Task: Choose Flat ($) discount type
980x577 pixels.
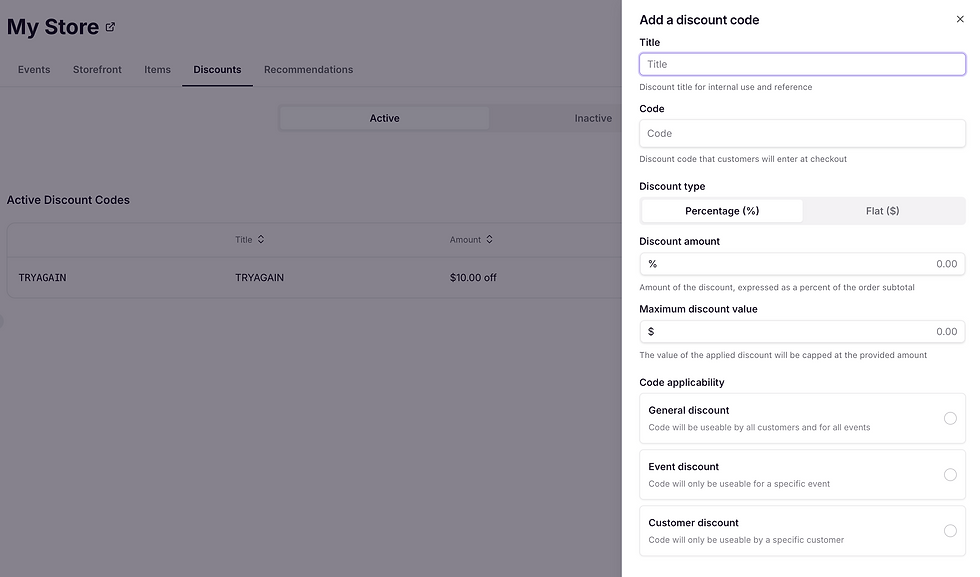Action: pos(884,210)
